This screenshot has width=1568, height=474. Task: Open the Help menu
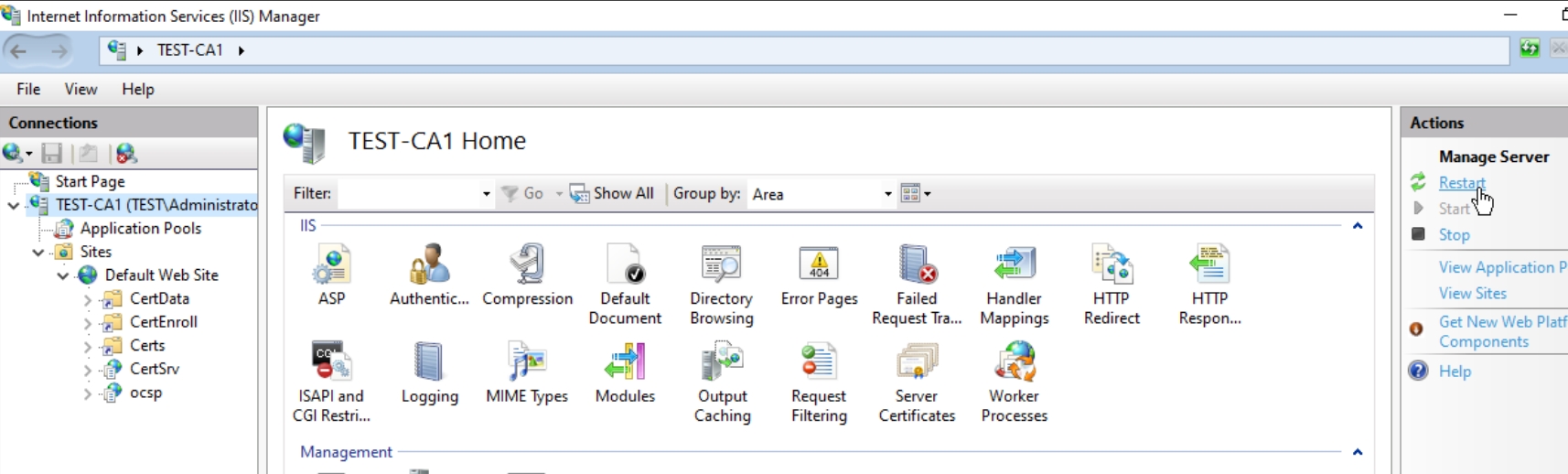point(138,89)
